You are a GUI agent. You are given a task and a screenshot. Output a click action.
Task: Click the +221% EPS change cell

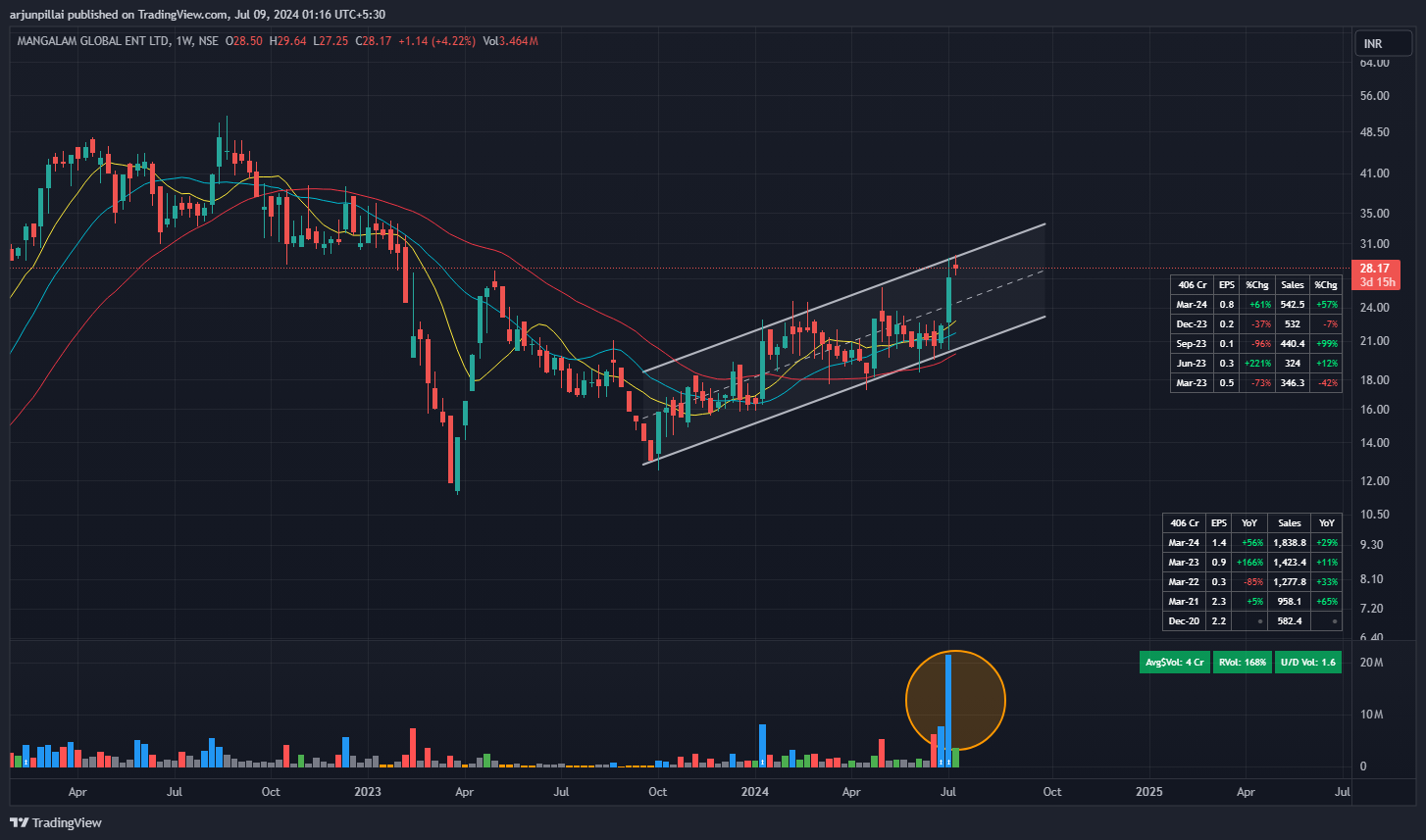[1256, 363]
